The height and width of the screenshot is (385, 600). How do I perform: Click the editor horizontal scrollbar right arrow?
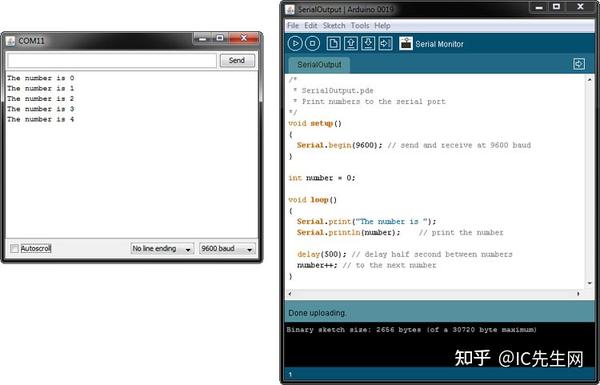[x=578, y=294]
